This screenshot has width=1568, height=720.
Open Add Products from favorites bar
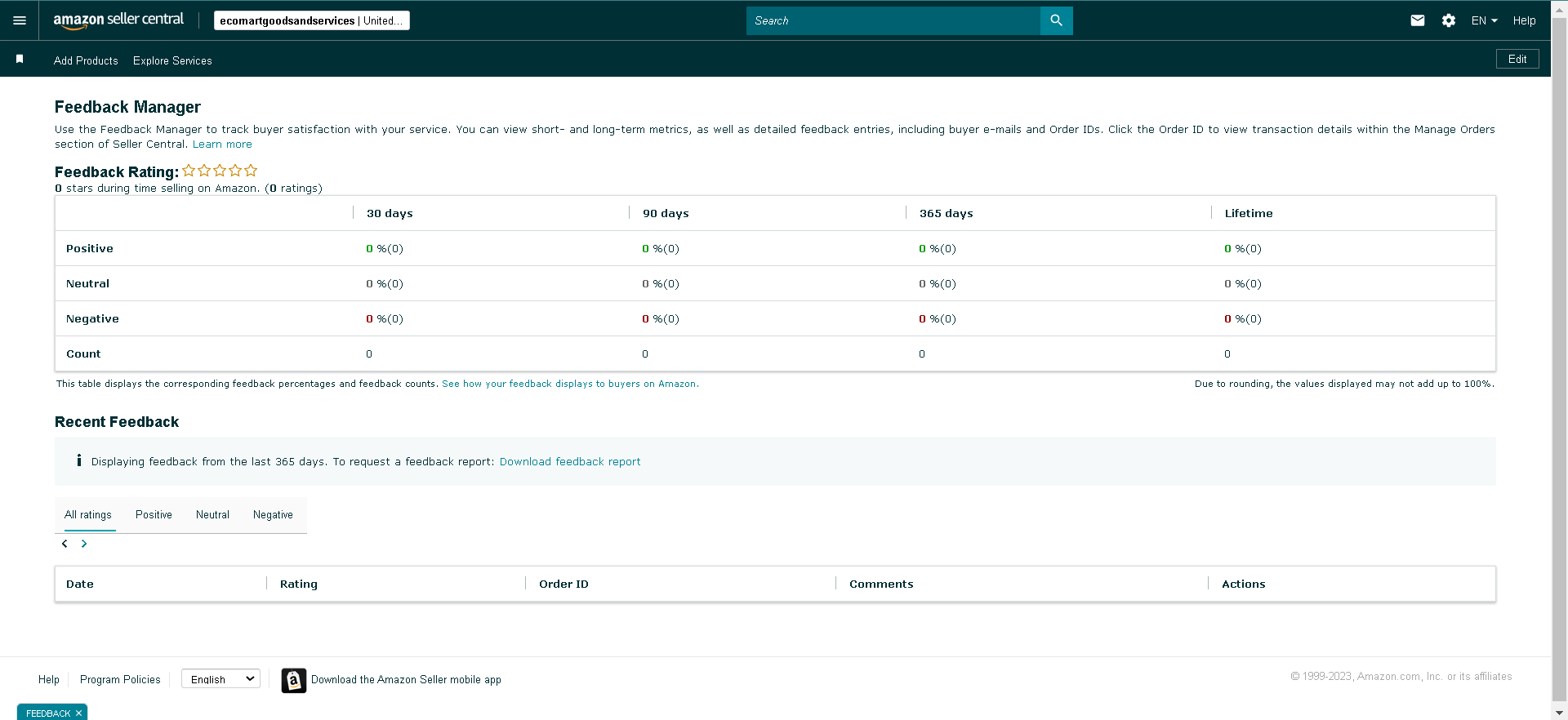pos(86,60)
